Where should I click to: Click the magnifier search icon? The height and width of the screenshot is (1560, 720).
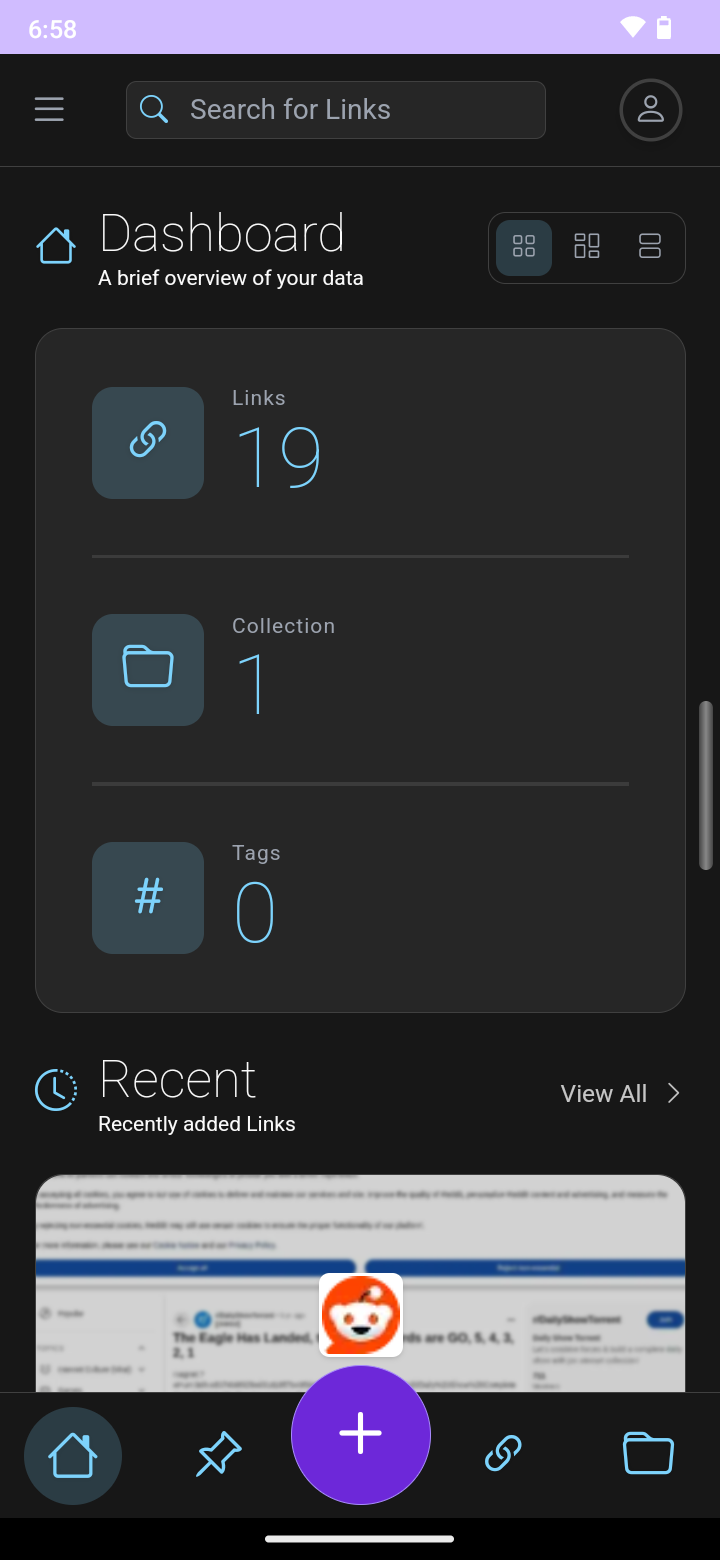(x=154, y=109)
